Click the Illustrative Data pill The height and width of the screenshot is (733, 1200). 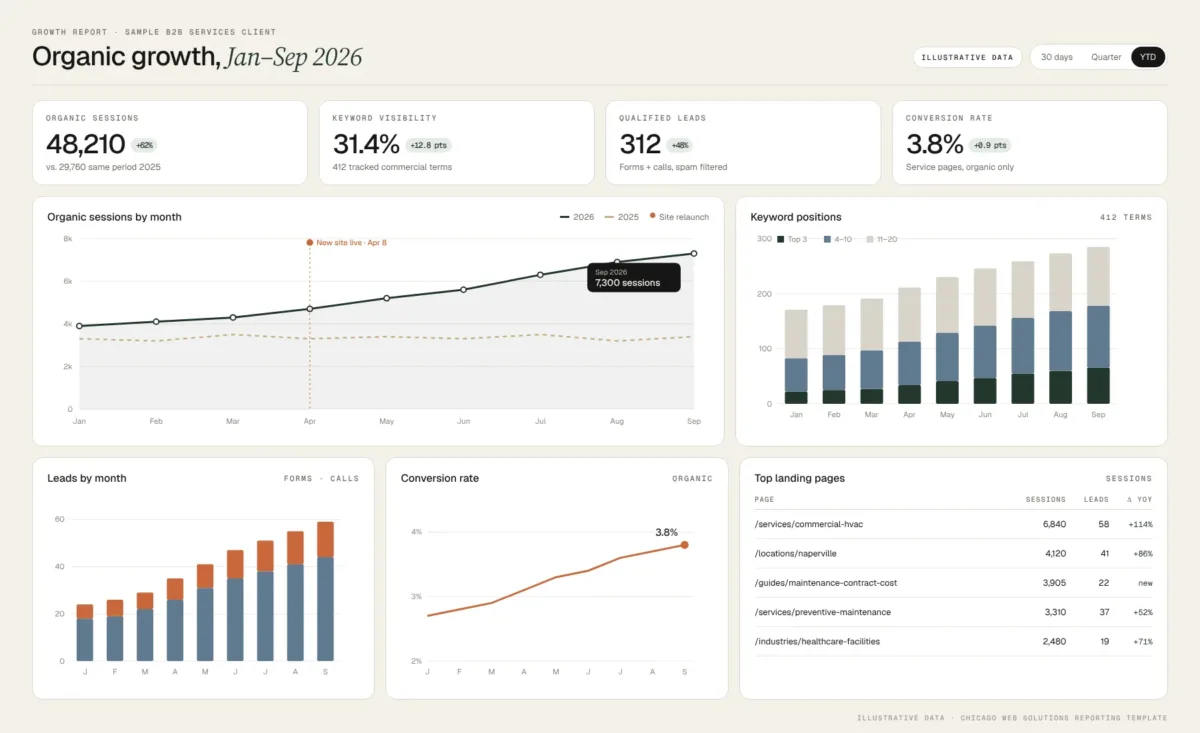967,57
